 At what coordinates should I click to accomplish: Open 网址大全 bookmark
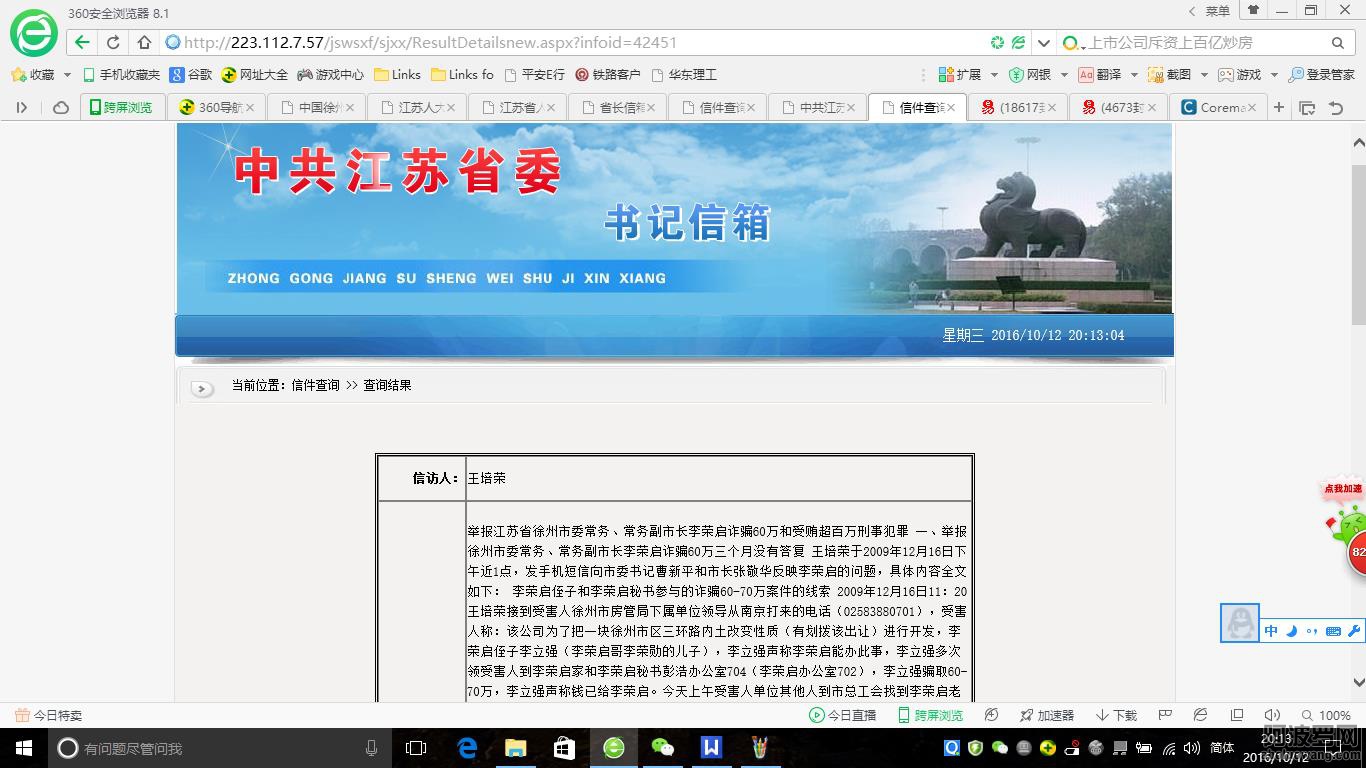(x=254, y=74)
